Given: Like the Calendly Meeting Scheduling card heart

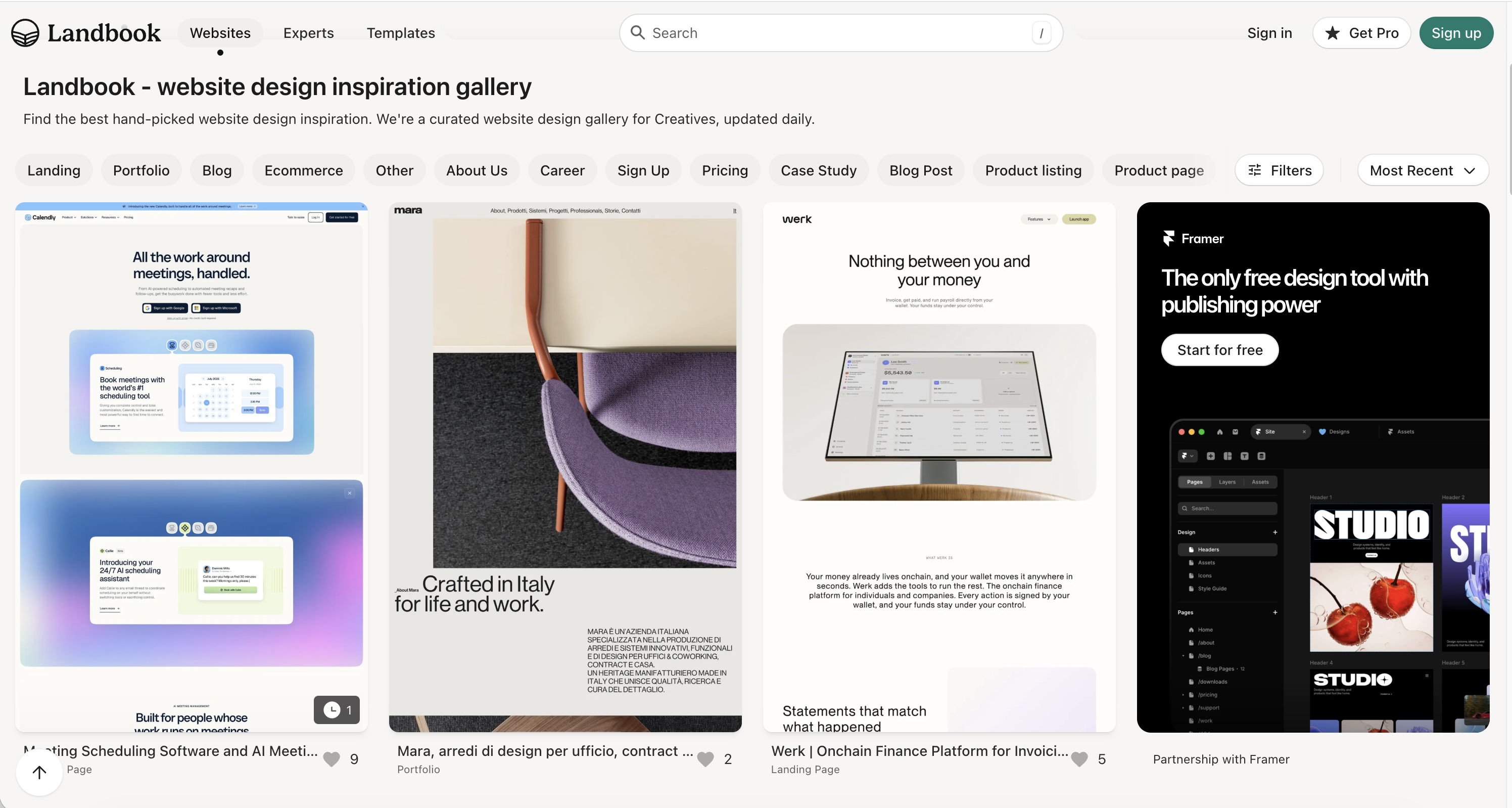Looking at the screenshot, I should coord(332,759).
